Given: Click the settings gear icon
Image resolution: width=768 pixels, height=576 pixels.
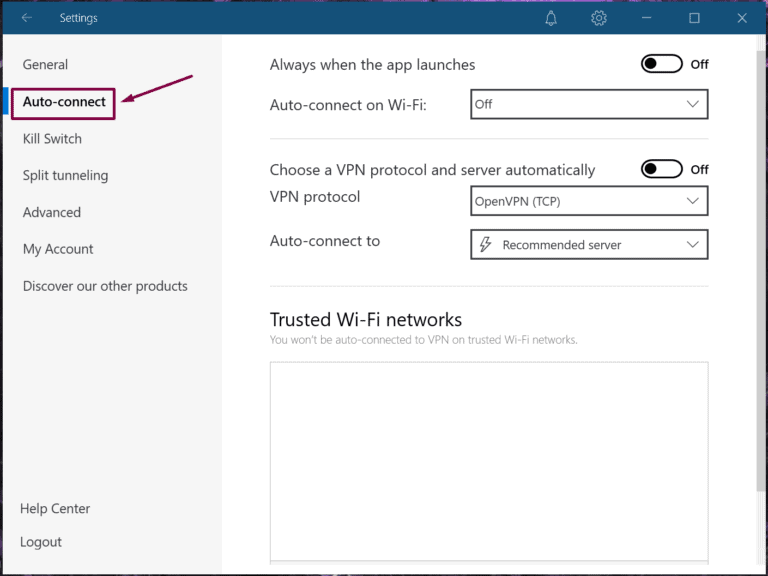Looking at the screenshot, I should pyautogui.click(x=599, y=18).
